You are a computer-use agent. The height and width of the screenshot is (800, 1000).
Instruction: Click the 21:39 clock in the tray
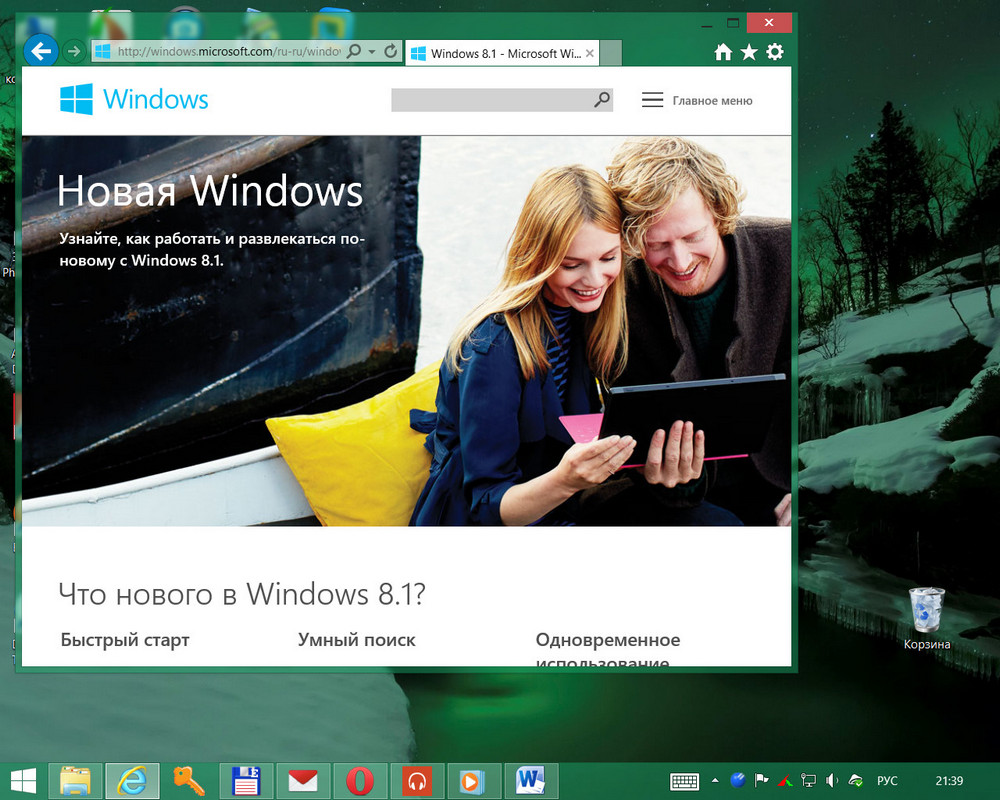949,781
